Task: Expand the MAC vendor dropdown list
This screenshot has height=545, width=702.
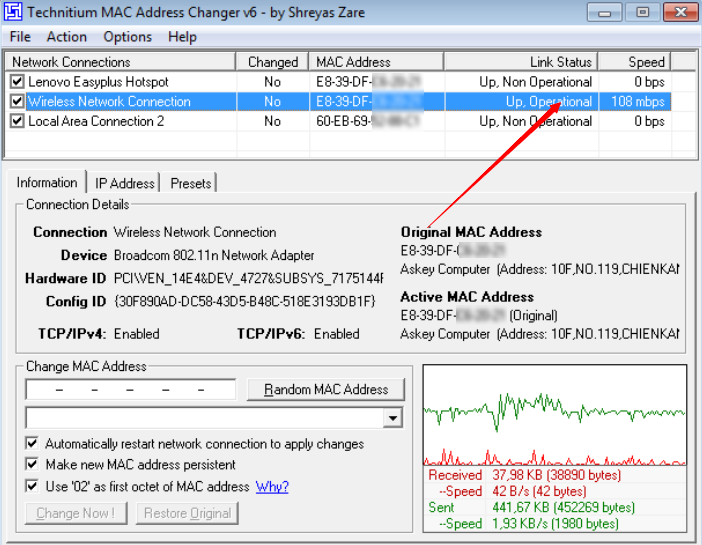Action: [393, 418]
